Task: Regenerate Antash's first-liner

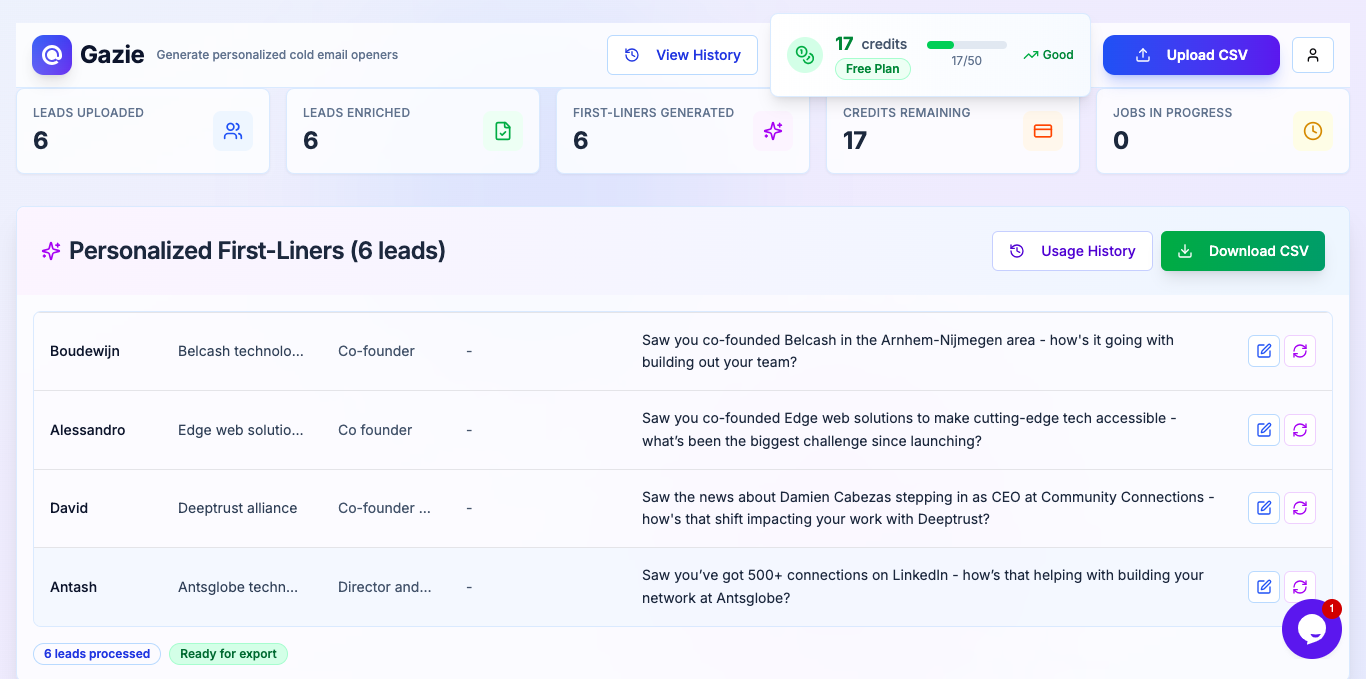Action: coord(1300,587)
